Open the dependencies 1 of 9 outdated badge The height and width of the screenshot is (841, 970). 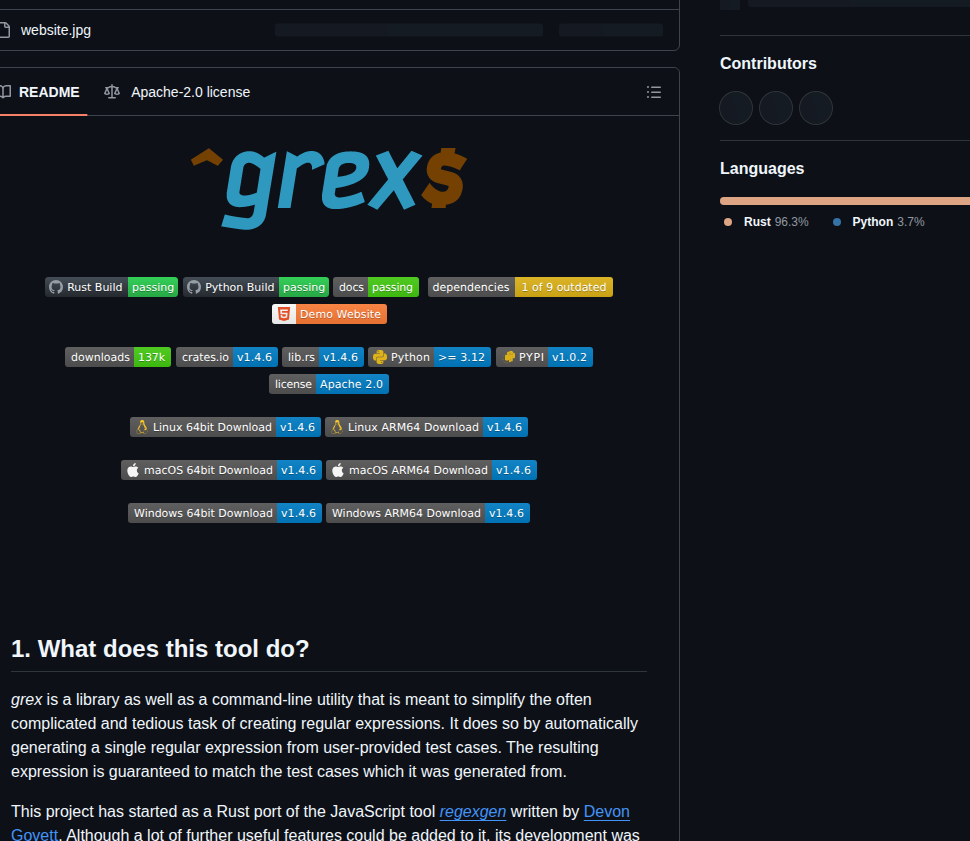click(520, 287)
